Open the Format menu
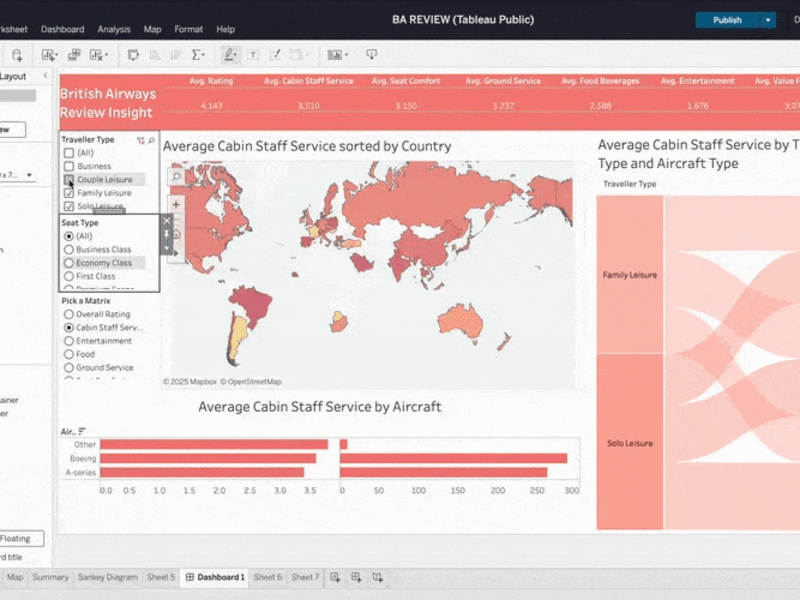This screenshot has width=800, height=600. point(188,29)
